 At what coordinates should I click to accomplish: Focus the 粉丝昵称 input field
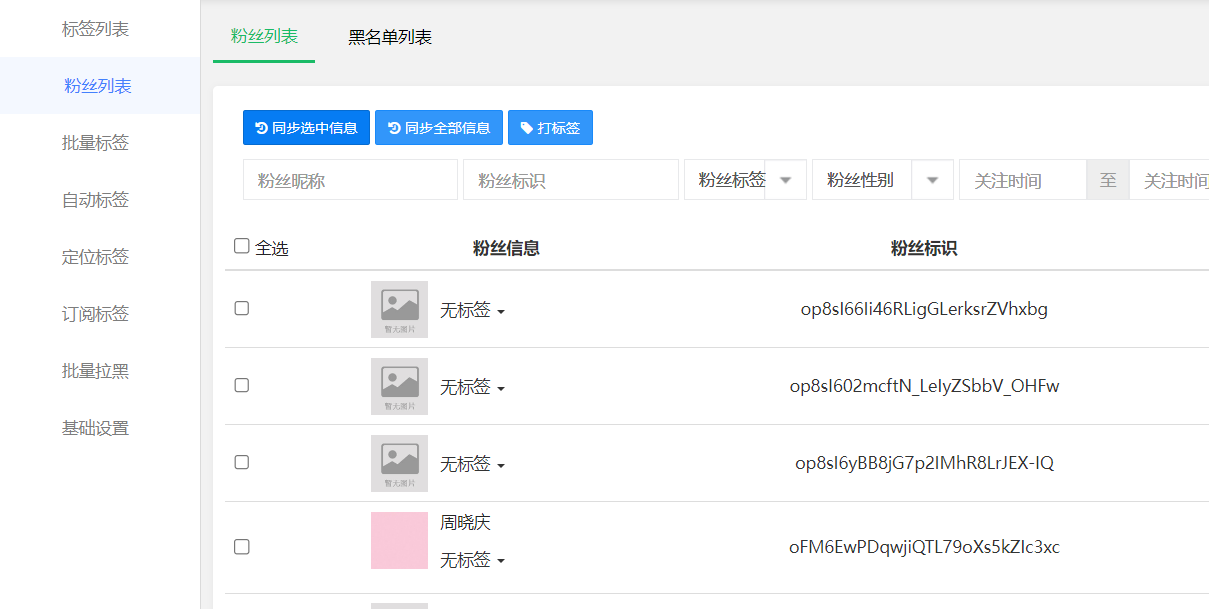(350, 180)
